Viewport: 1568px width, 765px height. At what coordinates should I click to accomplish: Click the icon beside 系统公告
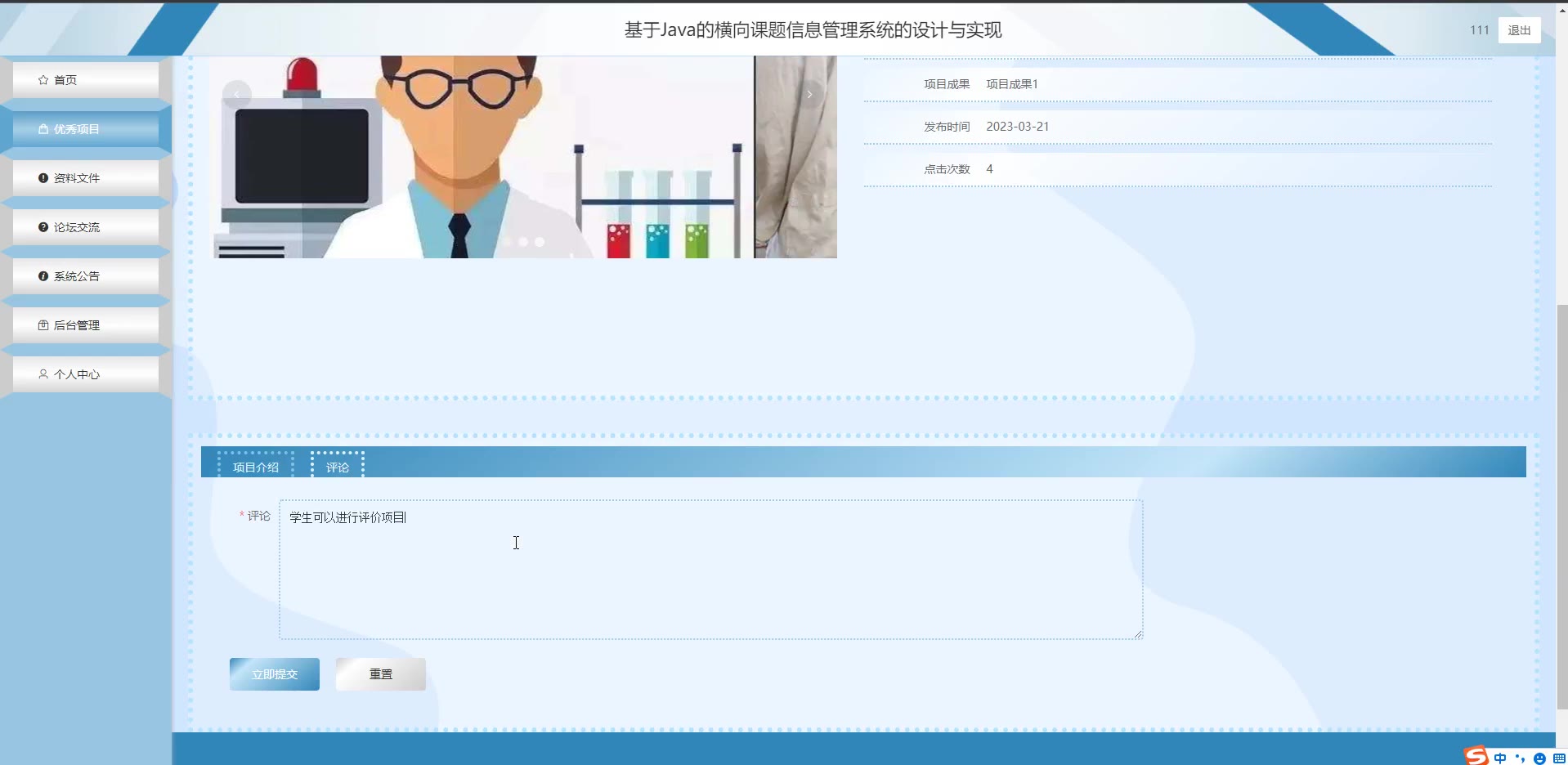point(43,276)
